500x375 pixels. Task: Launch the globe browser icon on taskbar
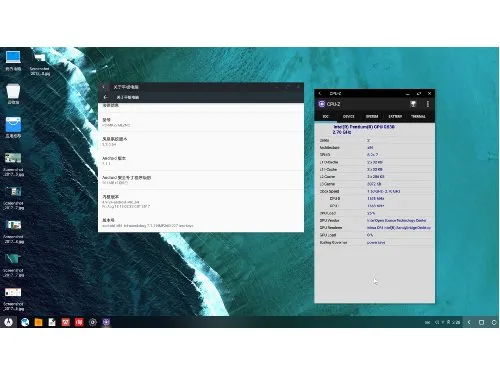click(25, 322)
